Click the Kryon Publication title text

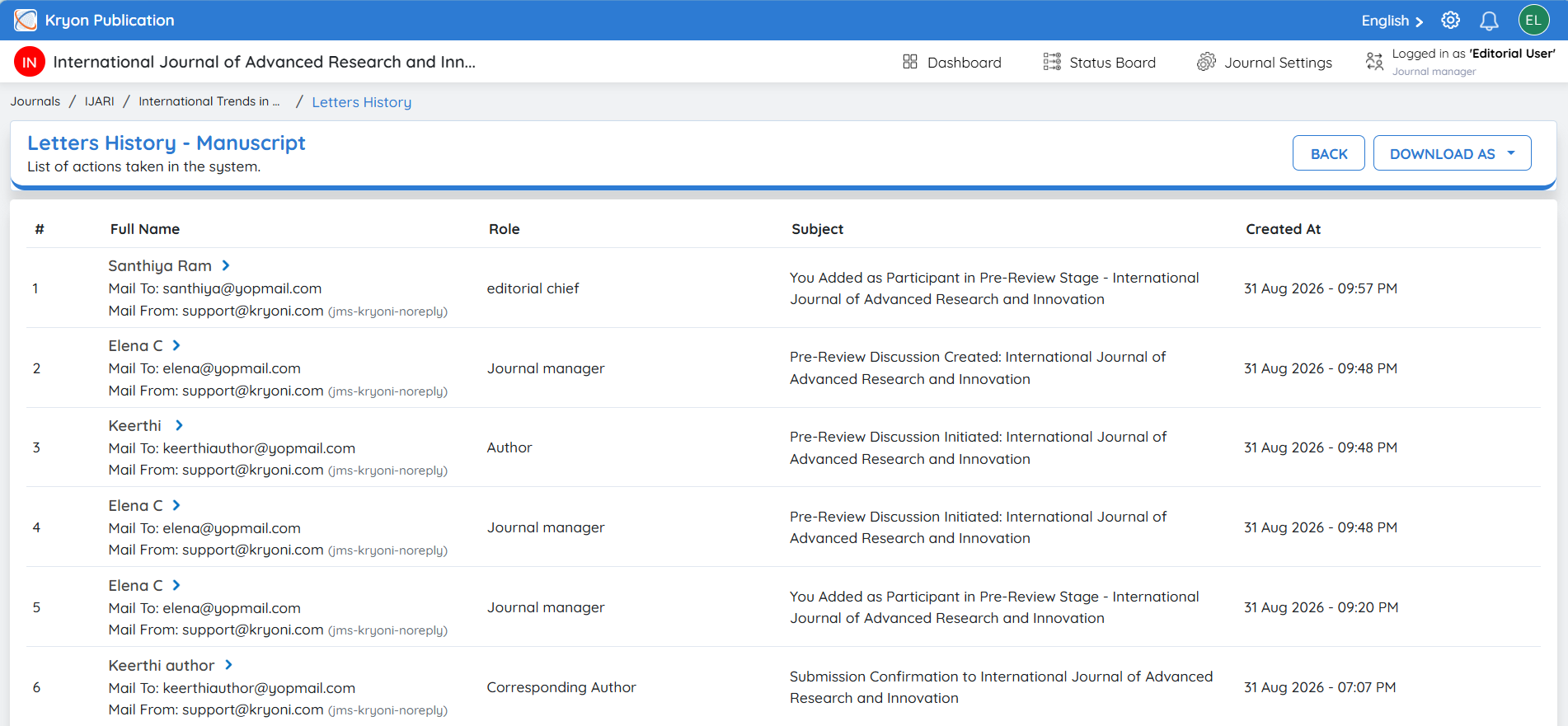click(x=110, y=21)
